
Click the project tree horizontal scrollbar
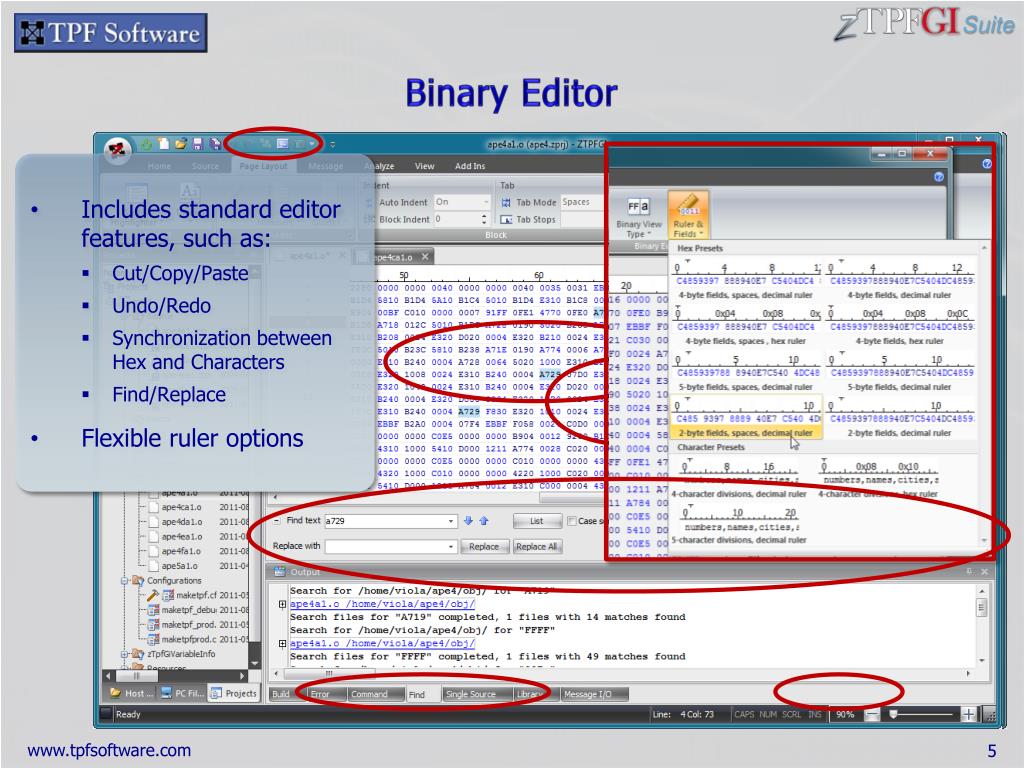pyautogui.click(x=176, y=676)
